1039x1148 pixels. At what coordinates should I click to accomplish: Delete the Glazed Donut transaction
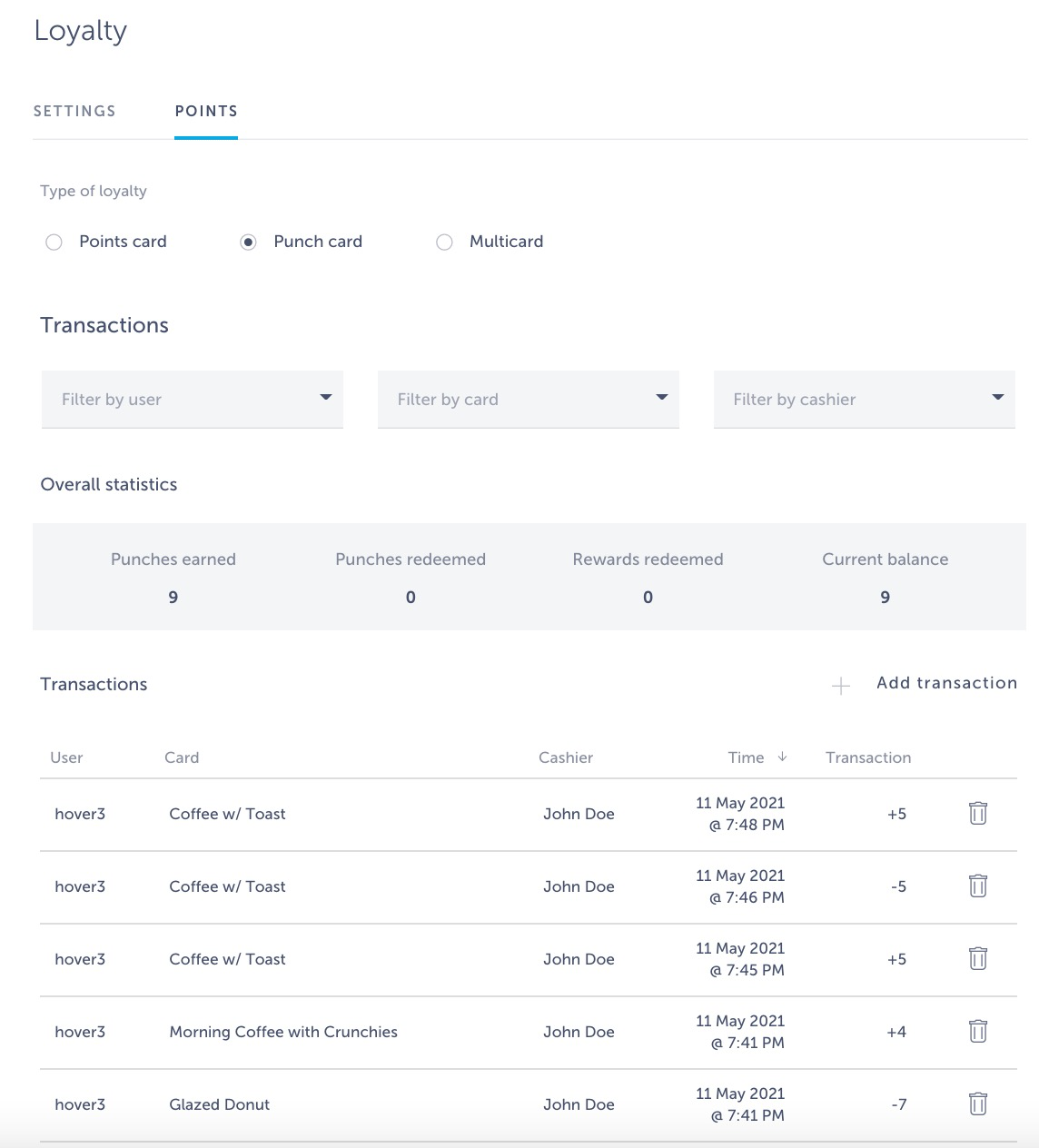[x=977, y=1104]
